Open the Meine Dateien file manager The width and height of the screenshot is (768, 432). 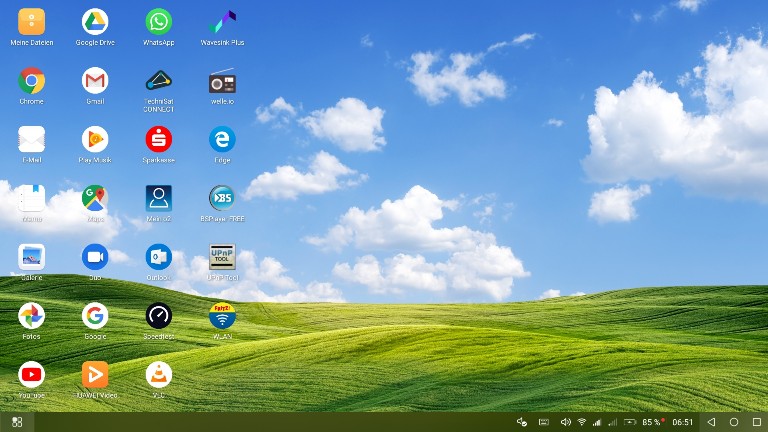pos(31,22)
